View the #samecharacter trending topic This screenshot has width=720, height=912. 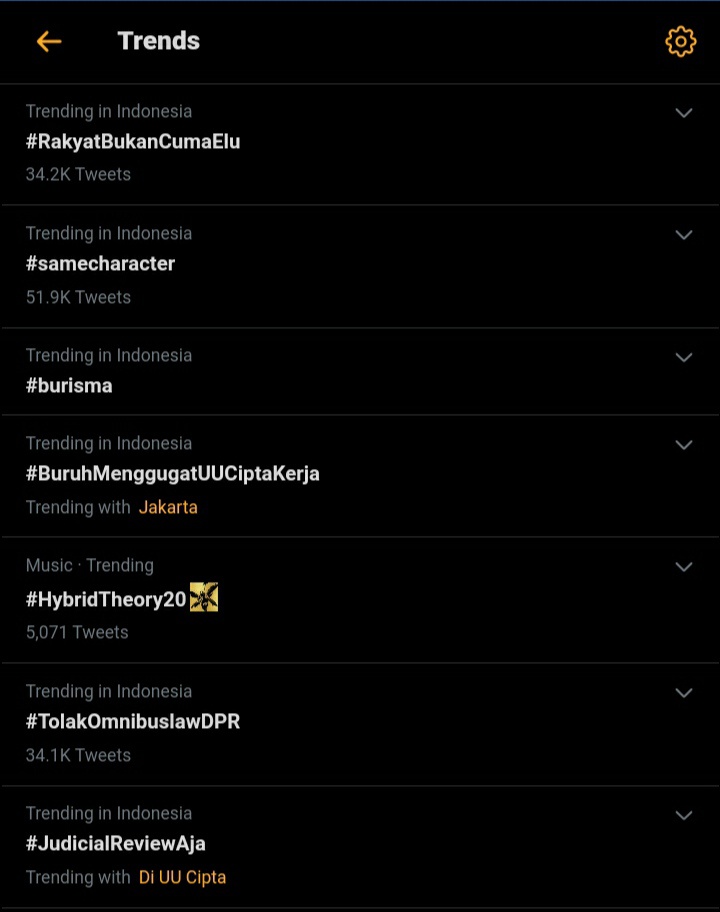coord(100,264)
